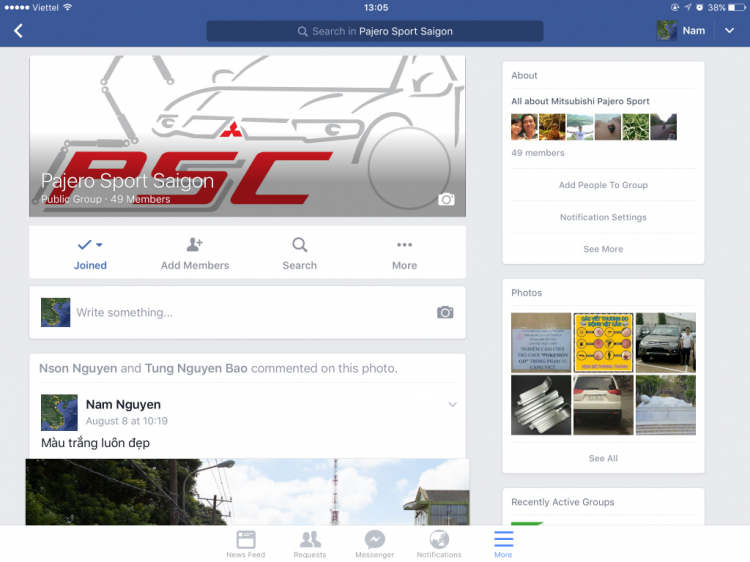Open the post photo with the tower
750x562 pixels.
click(247, 492)
